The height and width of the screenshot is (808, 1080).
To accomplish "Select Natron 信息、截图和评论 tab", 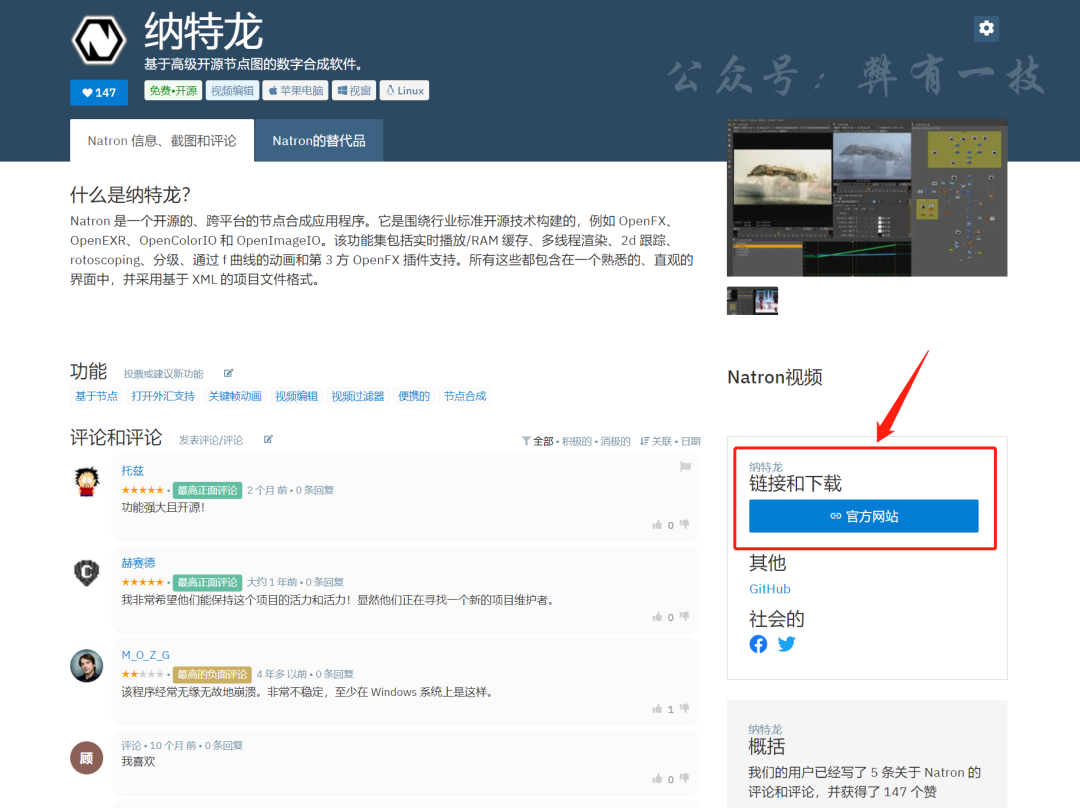I will click(x=162, y=141).
